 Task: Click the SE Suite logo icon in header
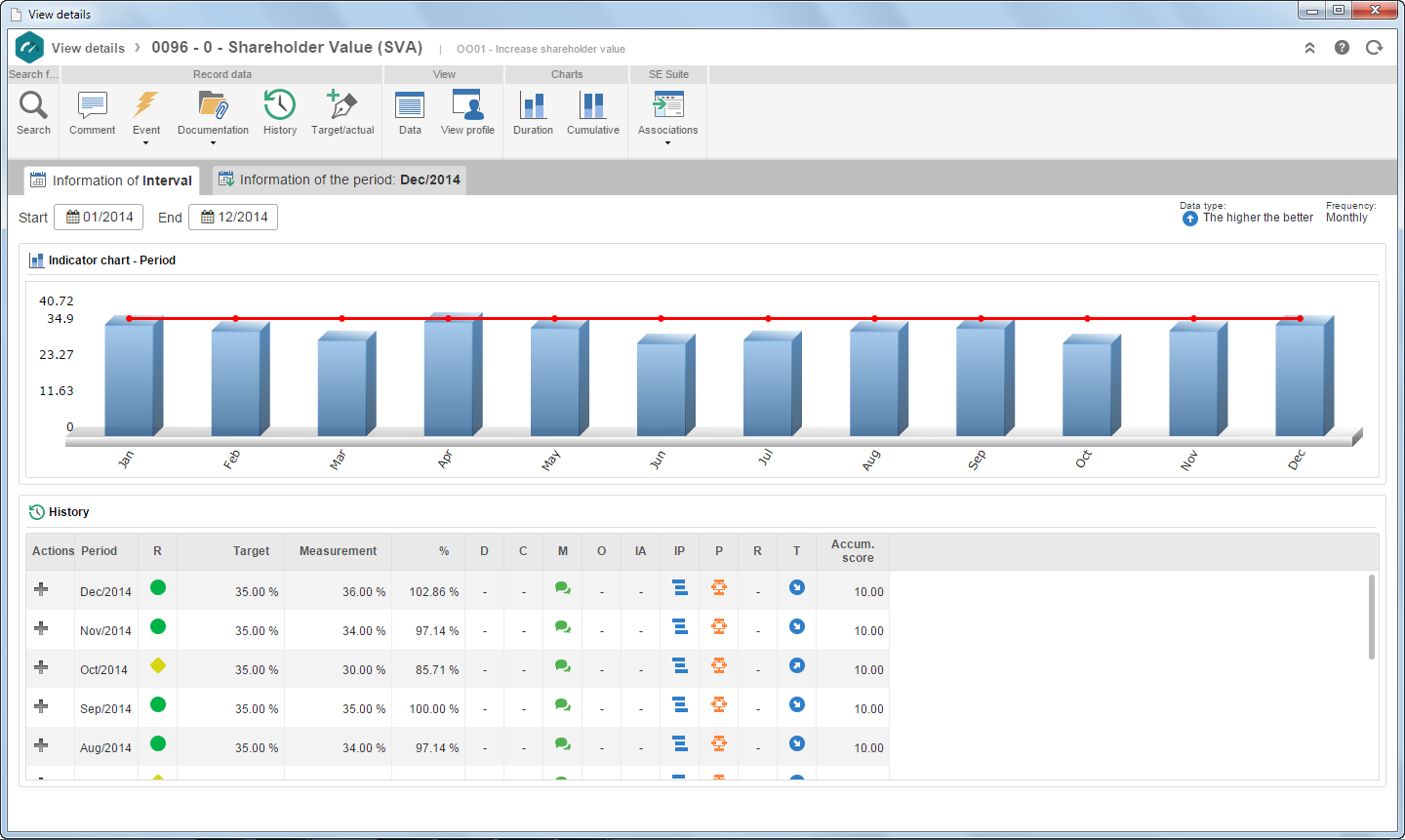pyautogui.click(x=30, y=47)
